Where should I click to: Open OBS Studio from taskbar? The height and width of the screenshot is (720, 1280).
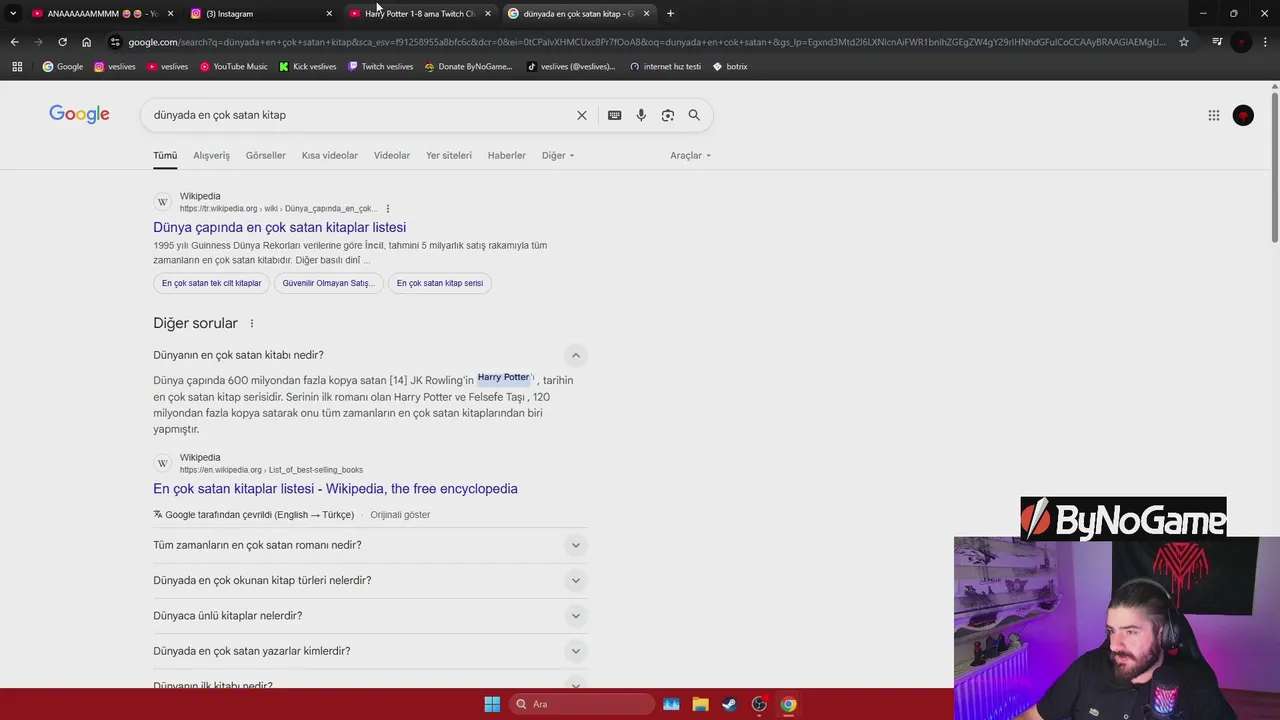coord(759,704)
